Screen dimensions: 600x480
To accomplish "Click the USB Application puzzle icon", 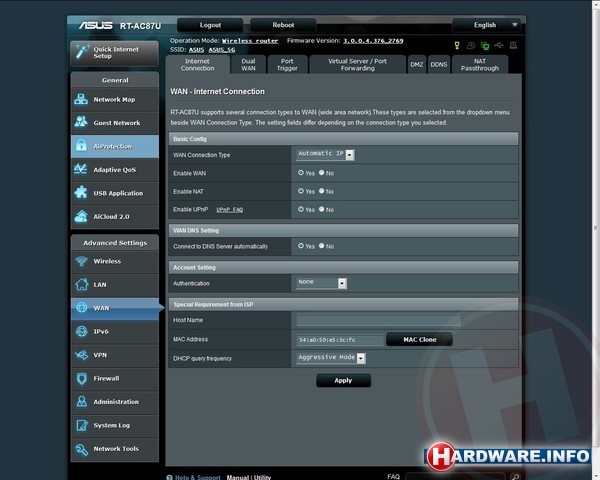I will pos(81,193).
